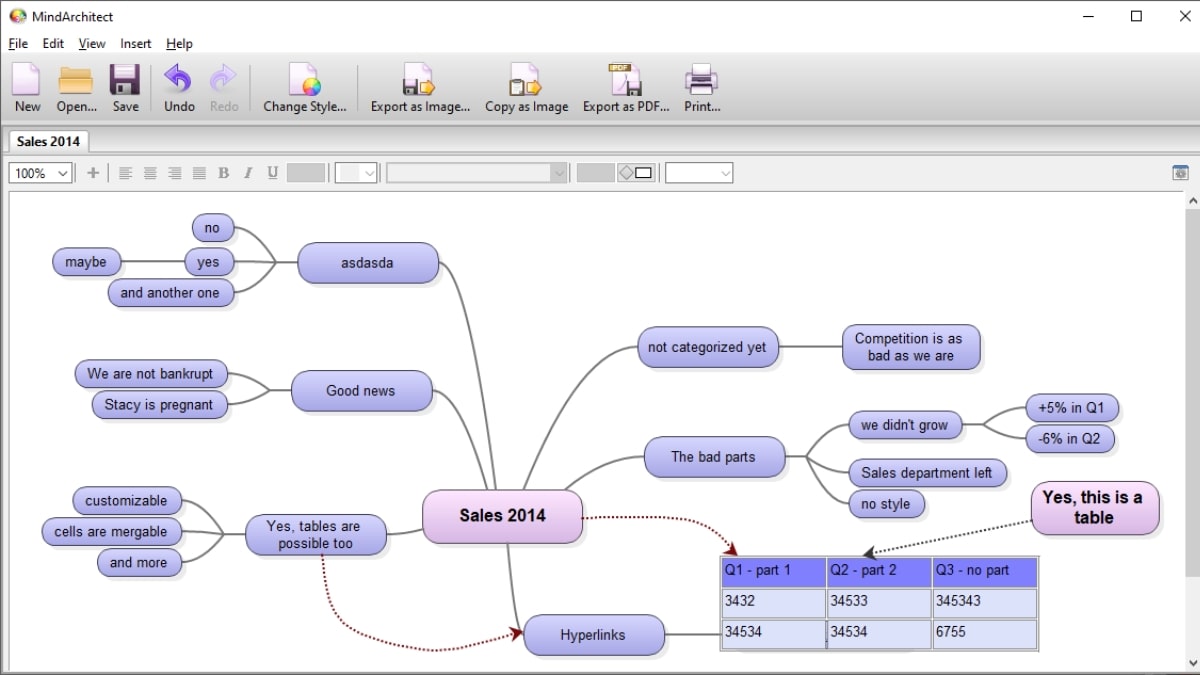Print the mind map
Image resolution: width=1200 pixels, height=675 pixels.
coord(701,88)
